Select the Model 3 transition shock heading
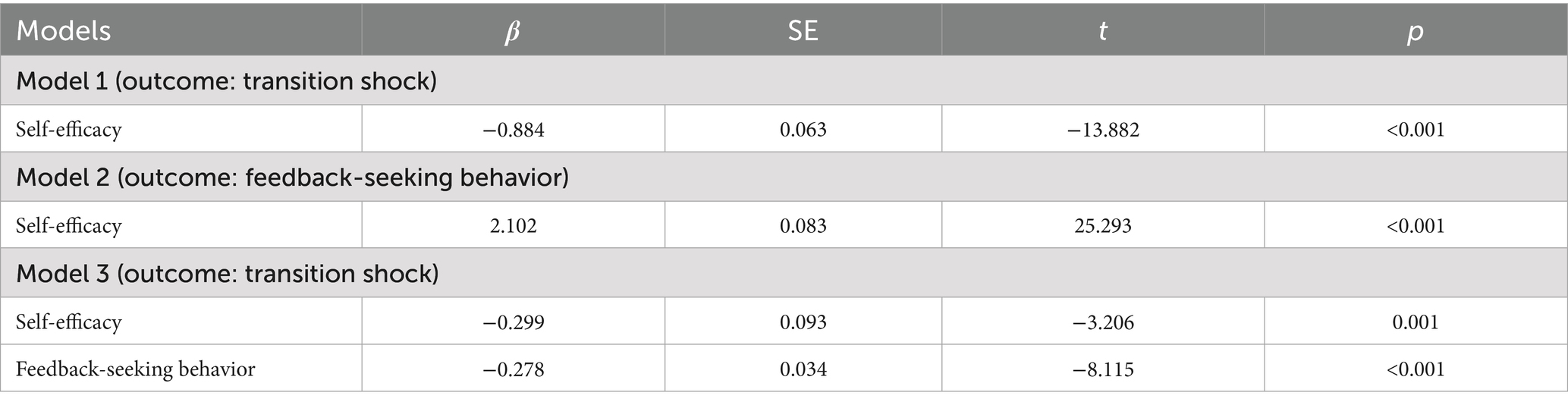Image resolution: width=1568 pixels, height=405 pixels. pyautogui.click(x=227, y=274)
